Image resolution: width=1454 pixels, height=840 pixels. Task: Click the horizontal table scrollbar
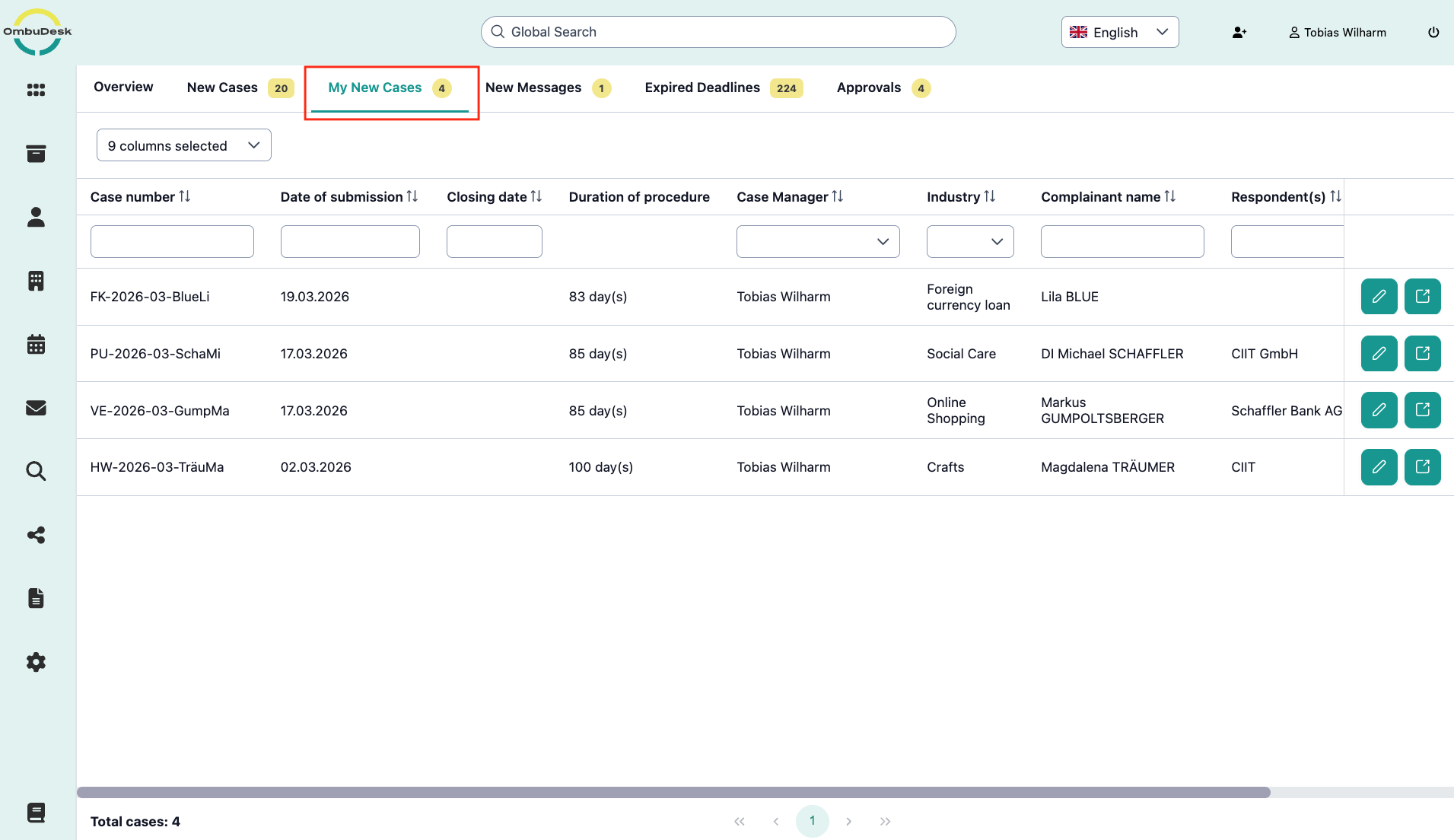[673, 792]
